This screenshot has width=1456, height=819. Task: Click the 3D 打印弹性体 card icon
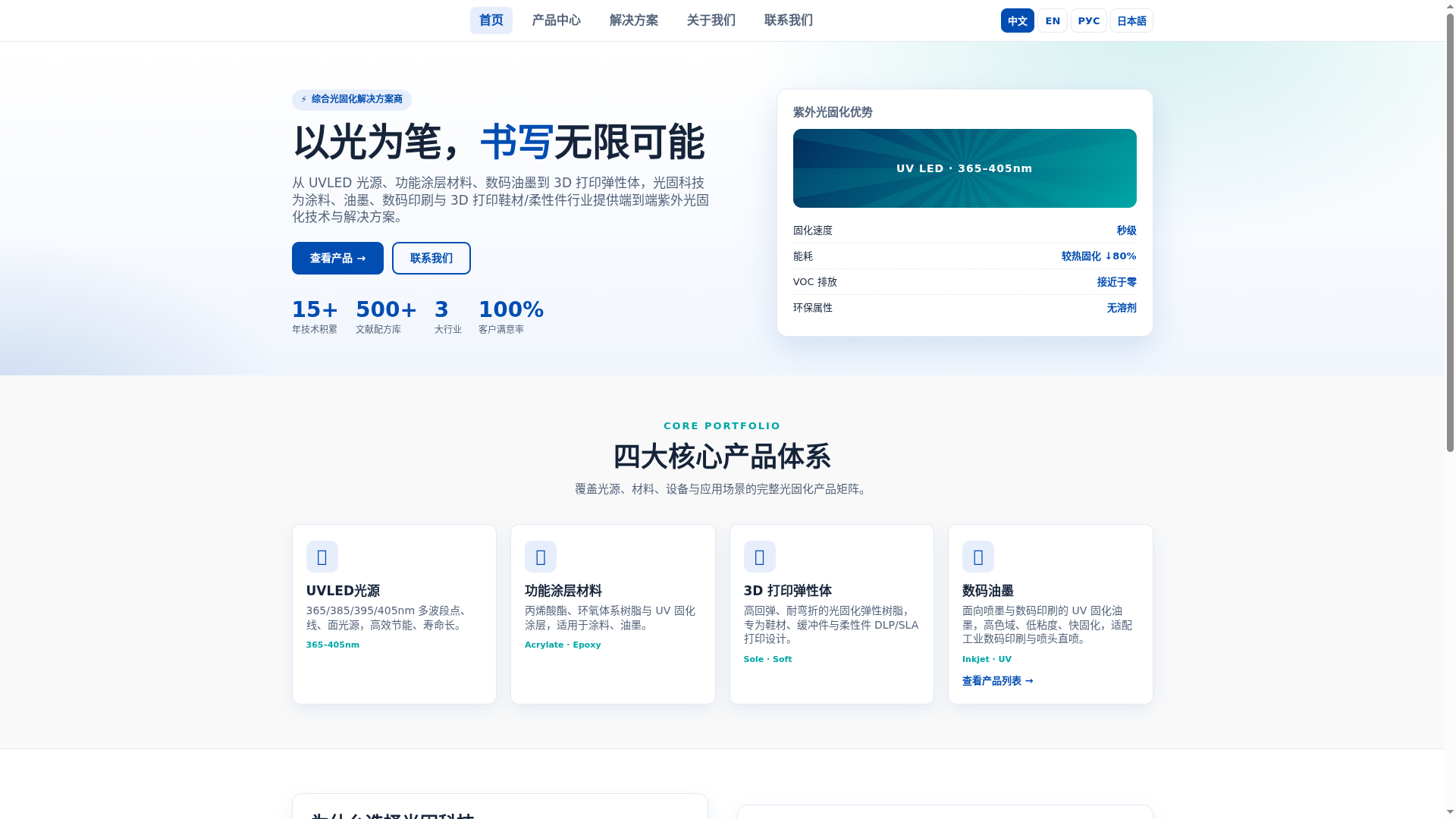coord(759,557)
